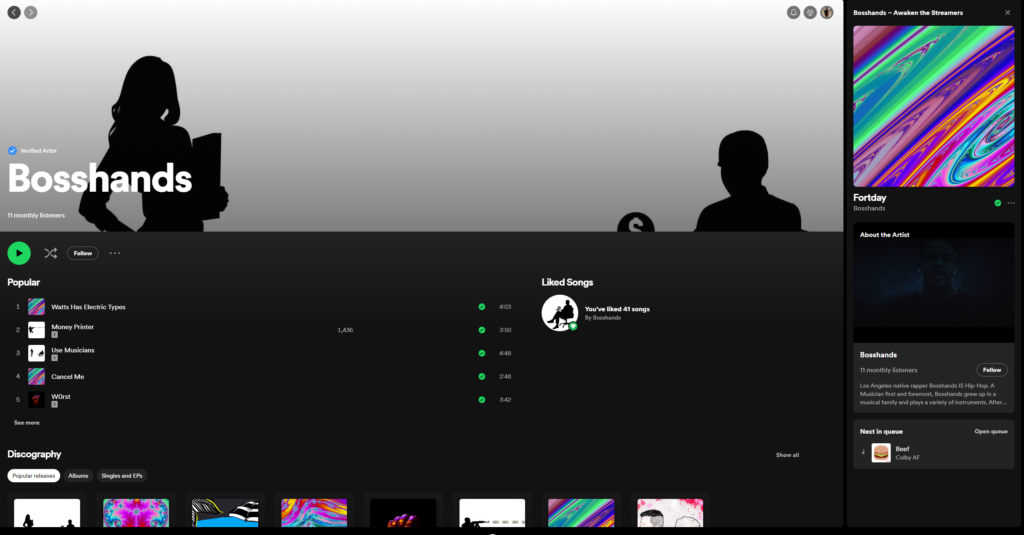Click the Verified Artist badge
Viewport: 1024px width, 535px height.
pos(32,150)
